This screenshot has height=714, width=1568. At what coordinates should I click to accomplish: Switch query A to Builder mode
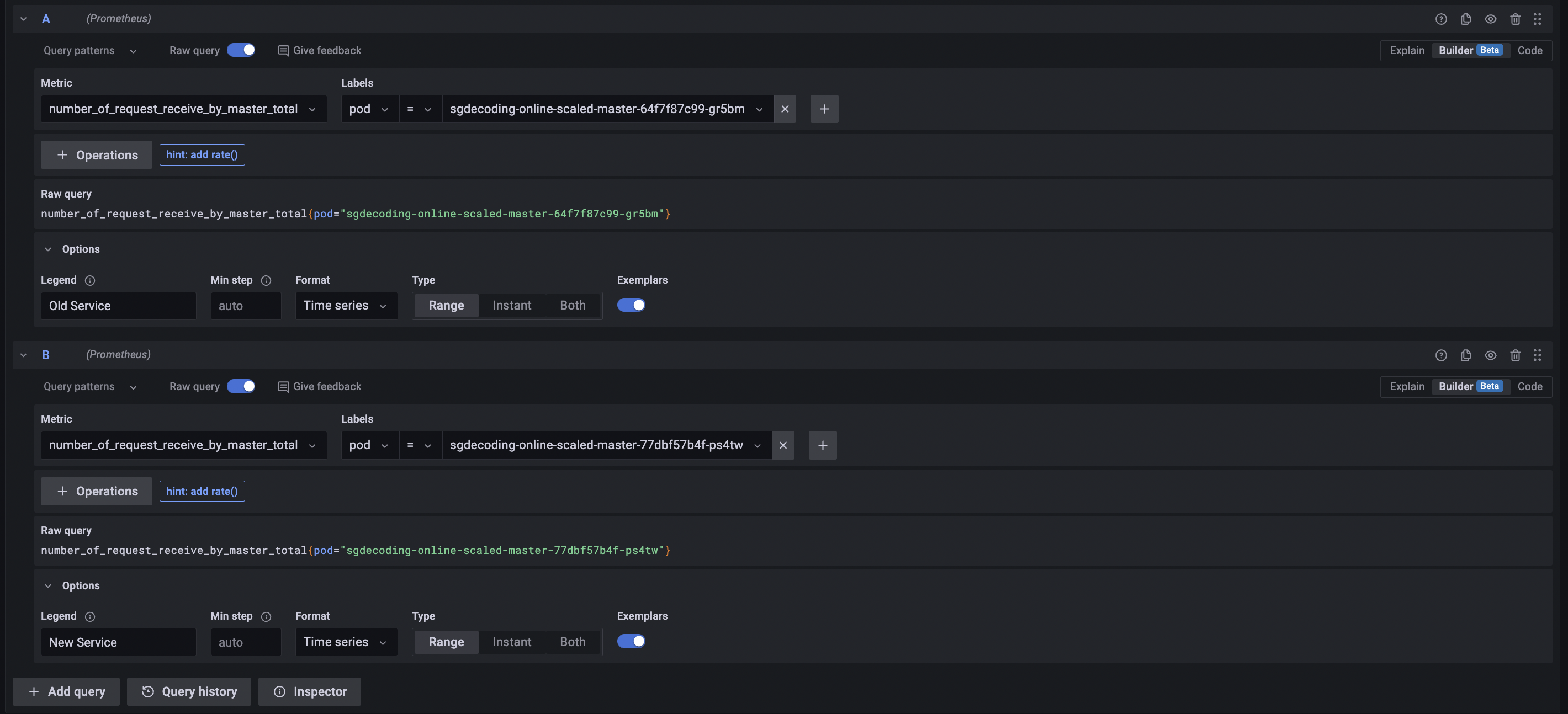tap(1470, 50)
